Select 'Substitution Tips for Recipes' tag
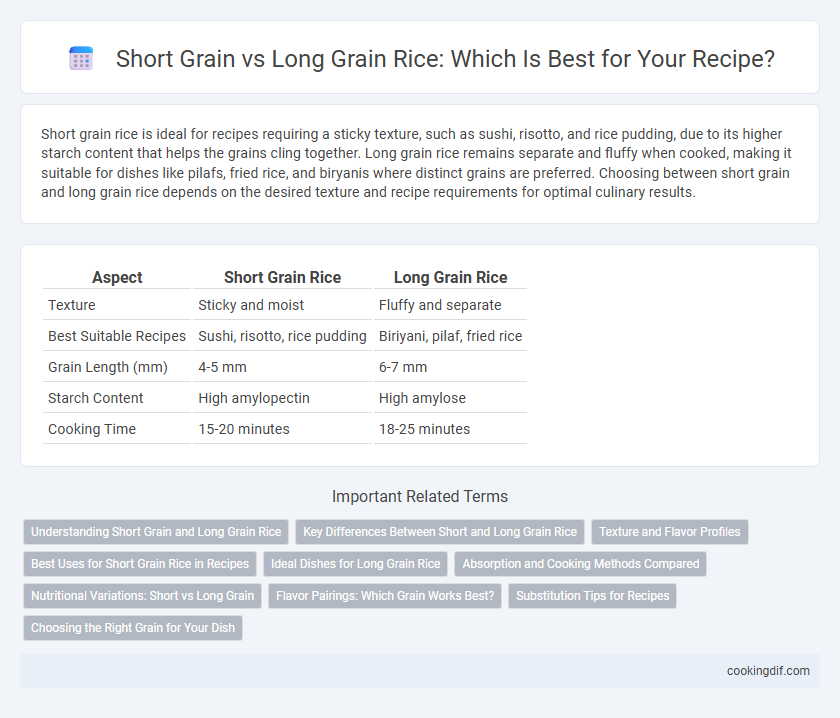Image resolution: width=840 pixels, height=718 pixels. 592,596
